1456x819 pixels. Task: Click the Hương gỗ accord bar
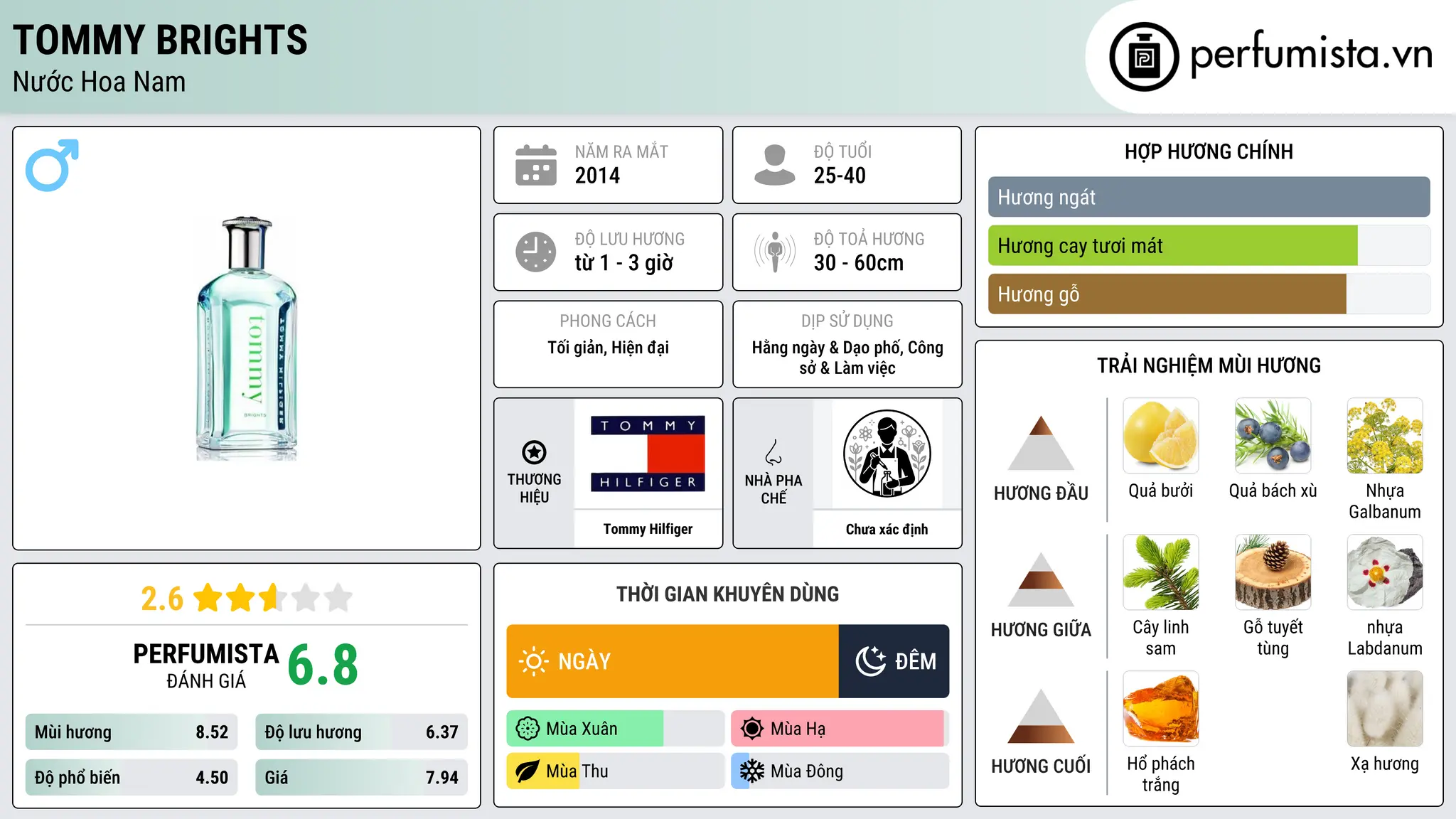[1209, 294]
